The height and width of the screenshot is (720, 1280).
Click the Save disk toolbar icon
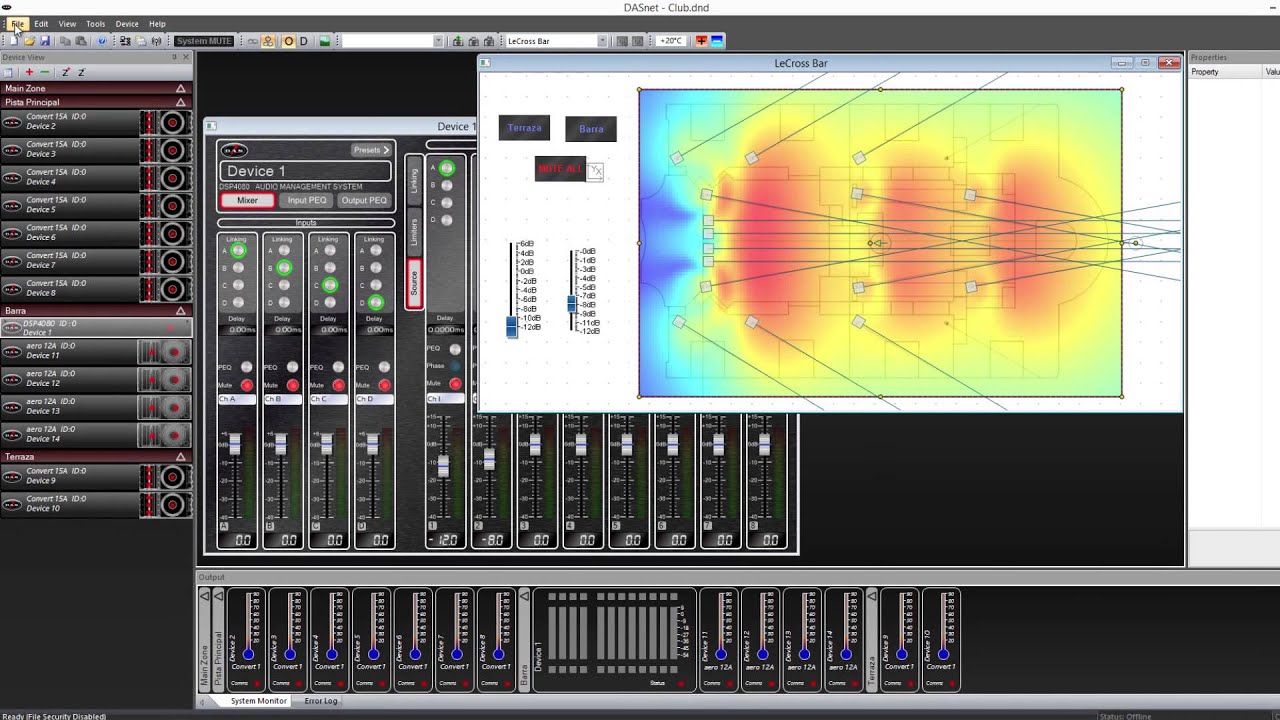tap(44, 41)
